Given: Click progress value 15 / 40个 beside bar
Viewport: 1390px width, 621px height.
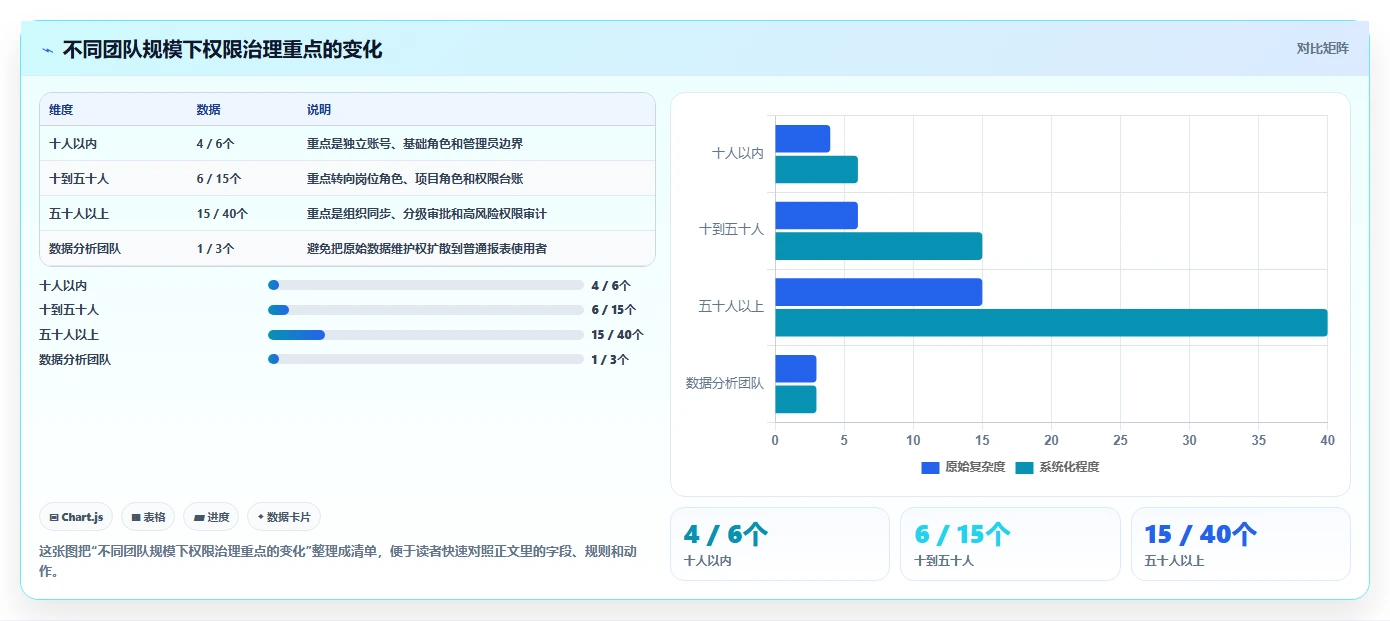Looking at the screenshot, I should pos(617,335).
